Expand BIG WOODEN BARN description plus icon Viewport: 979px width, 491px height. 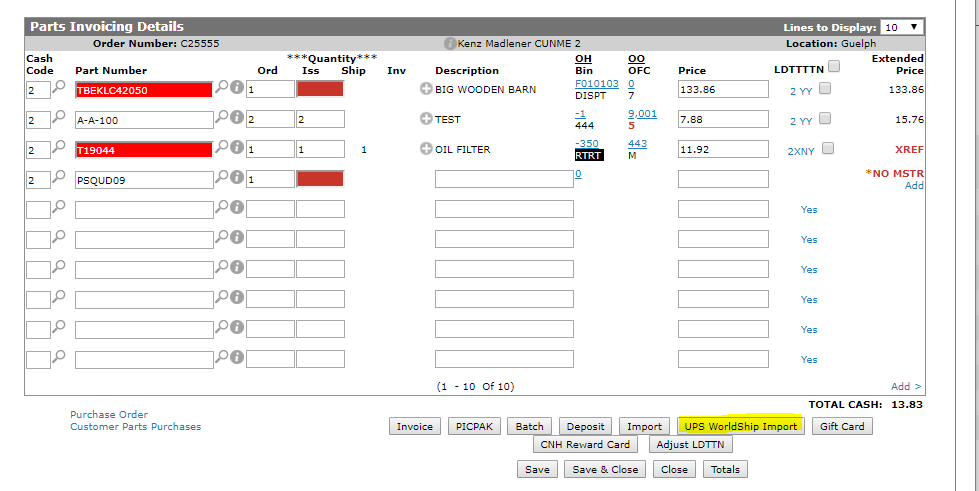click(x=426, y=89)
